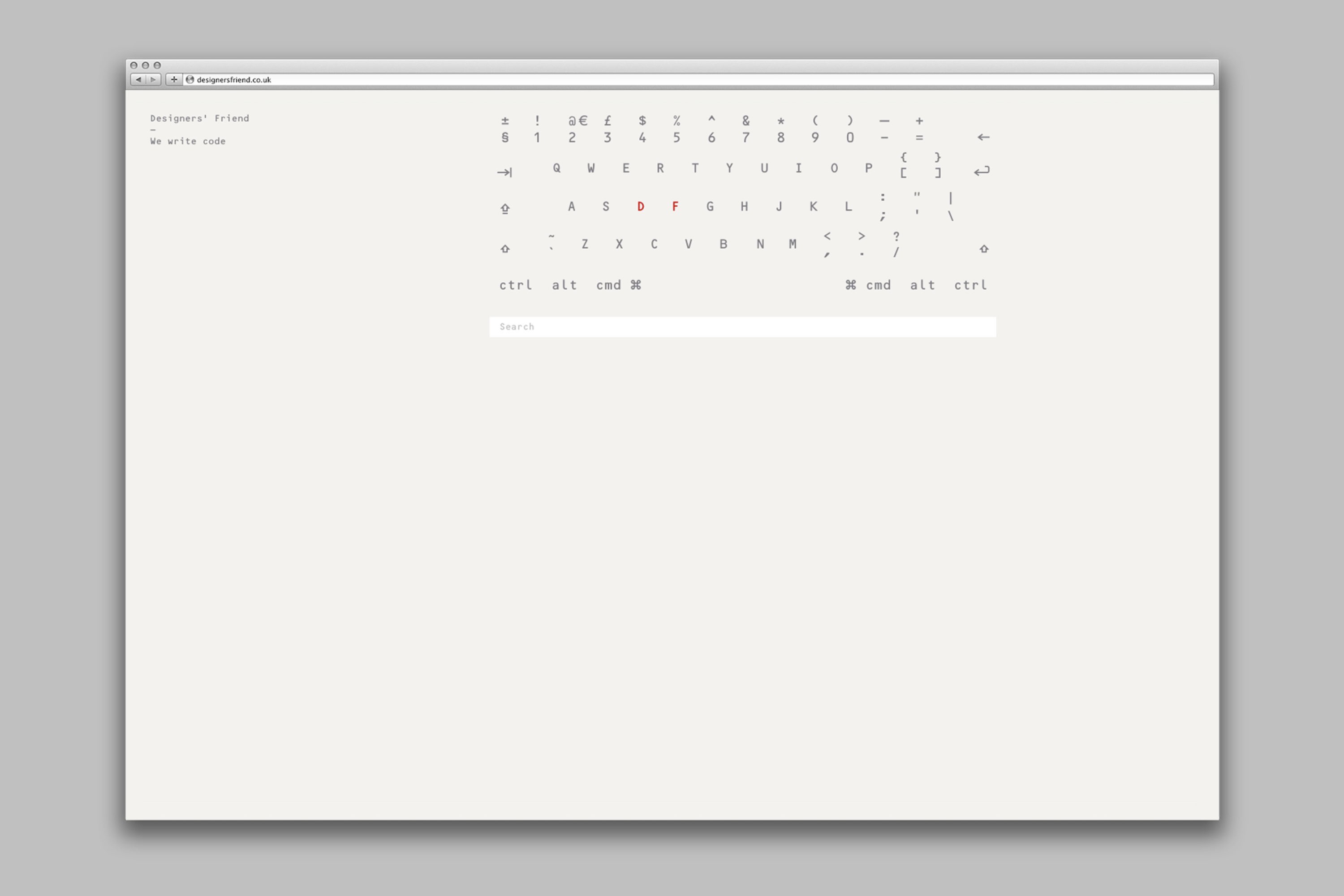Click the B key
The height and width of the screenshot is (896, 1344).
click(723, 244)
